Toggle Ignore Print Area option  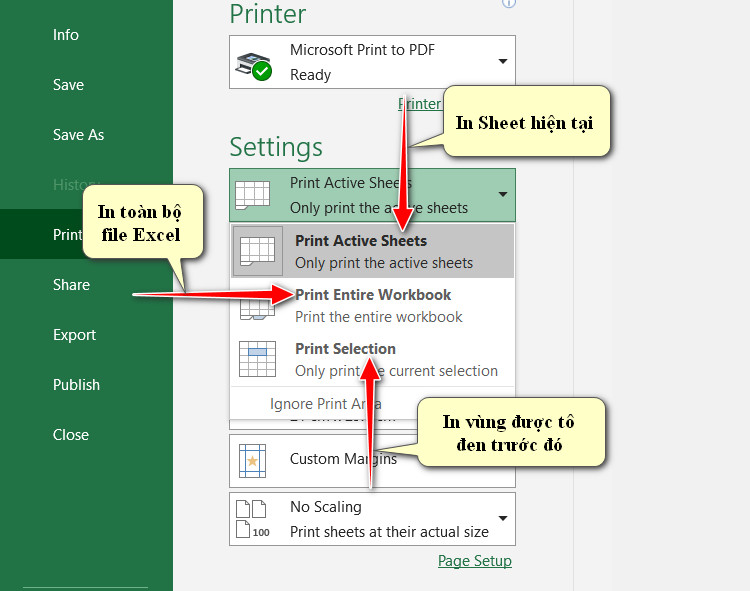325,404
